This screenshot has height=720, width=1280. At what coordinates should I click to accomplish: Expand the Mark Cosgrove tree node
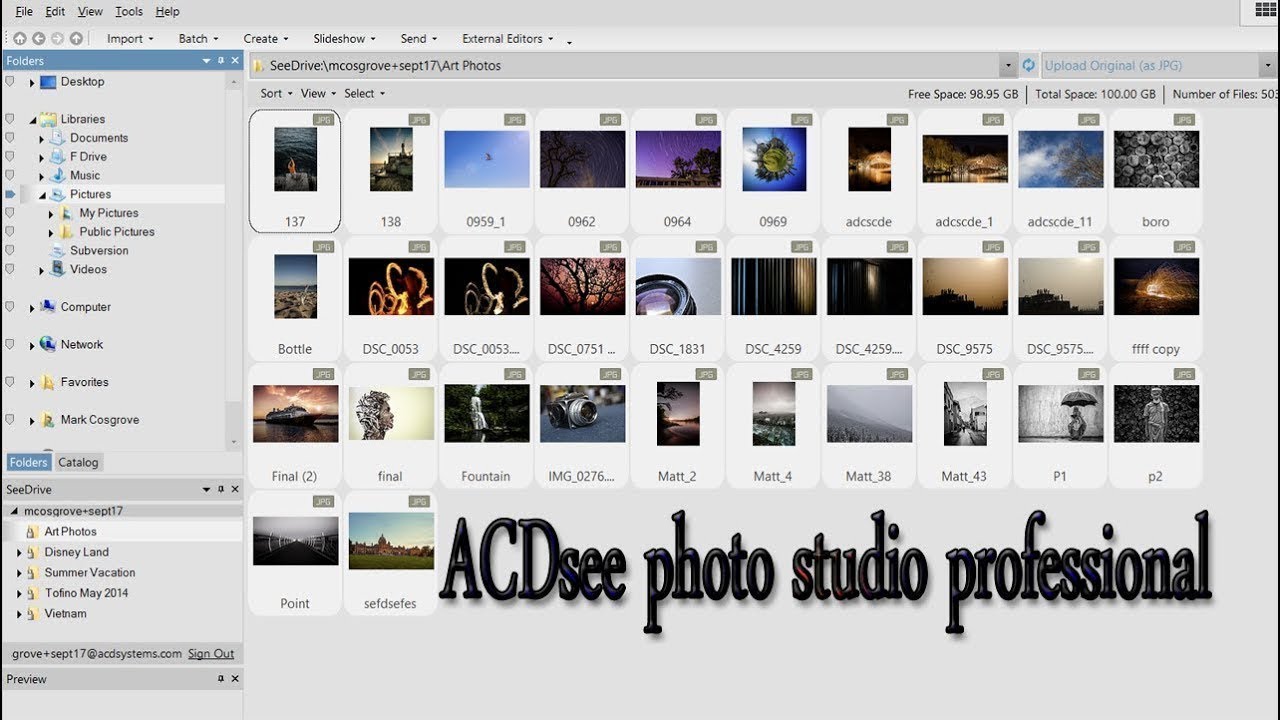pos(32,421)
